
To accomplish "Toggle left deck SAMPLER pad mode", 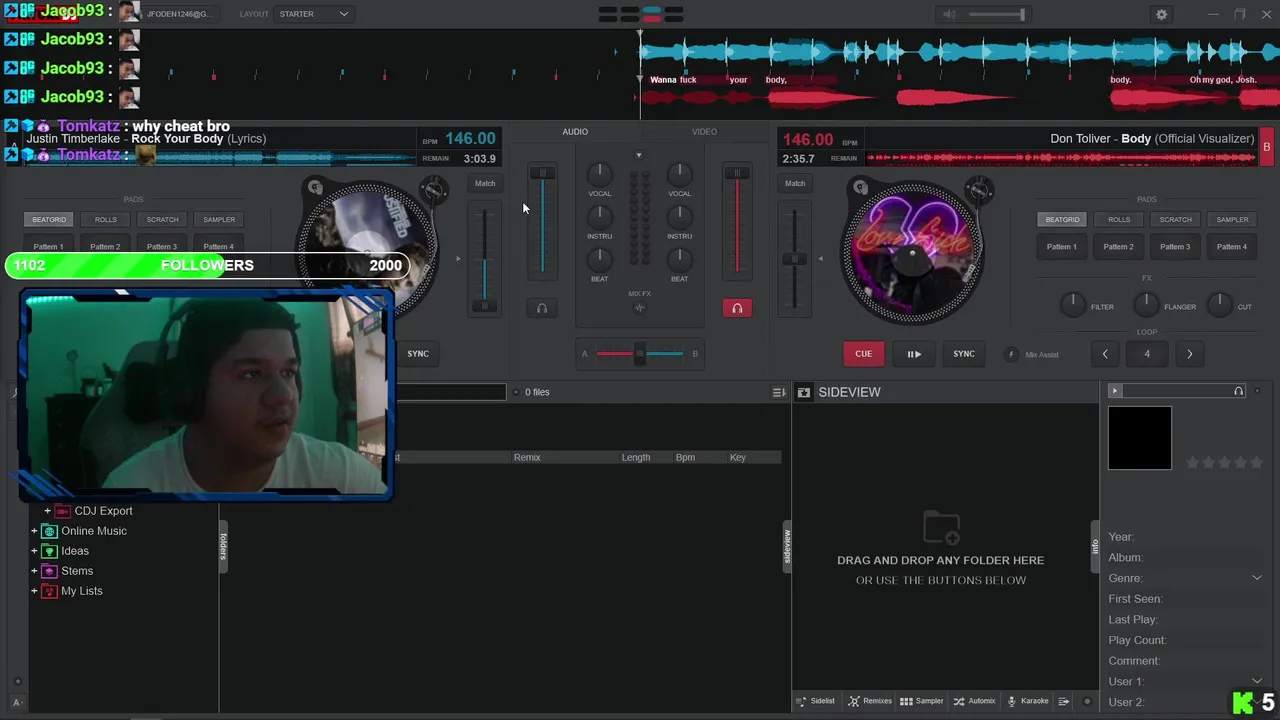I will (x=219, y=219).
